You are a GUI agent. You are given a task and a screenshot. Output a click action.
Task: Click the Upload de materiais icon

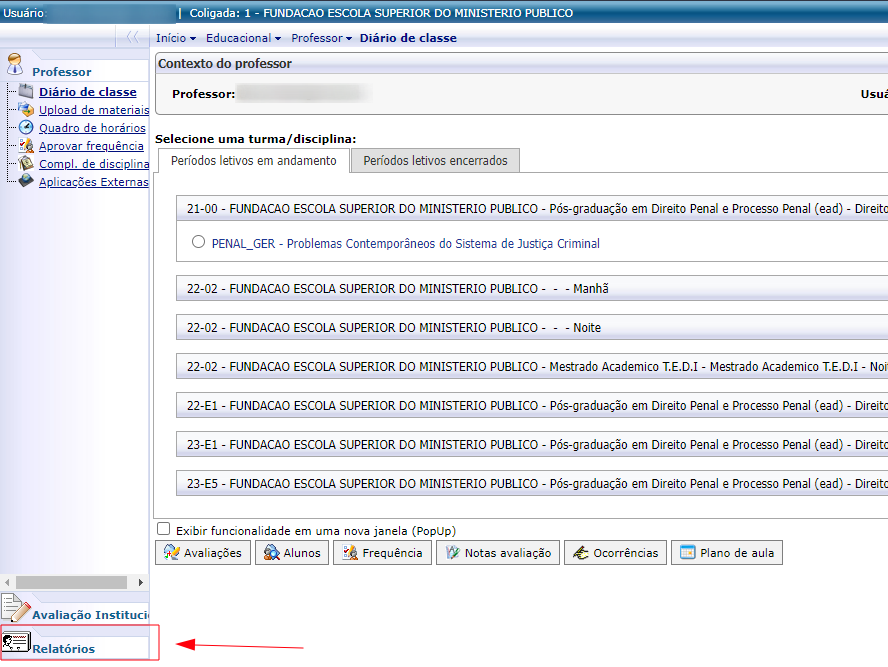coord(26,109)
